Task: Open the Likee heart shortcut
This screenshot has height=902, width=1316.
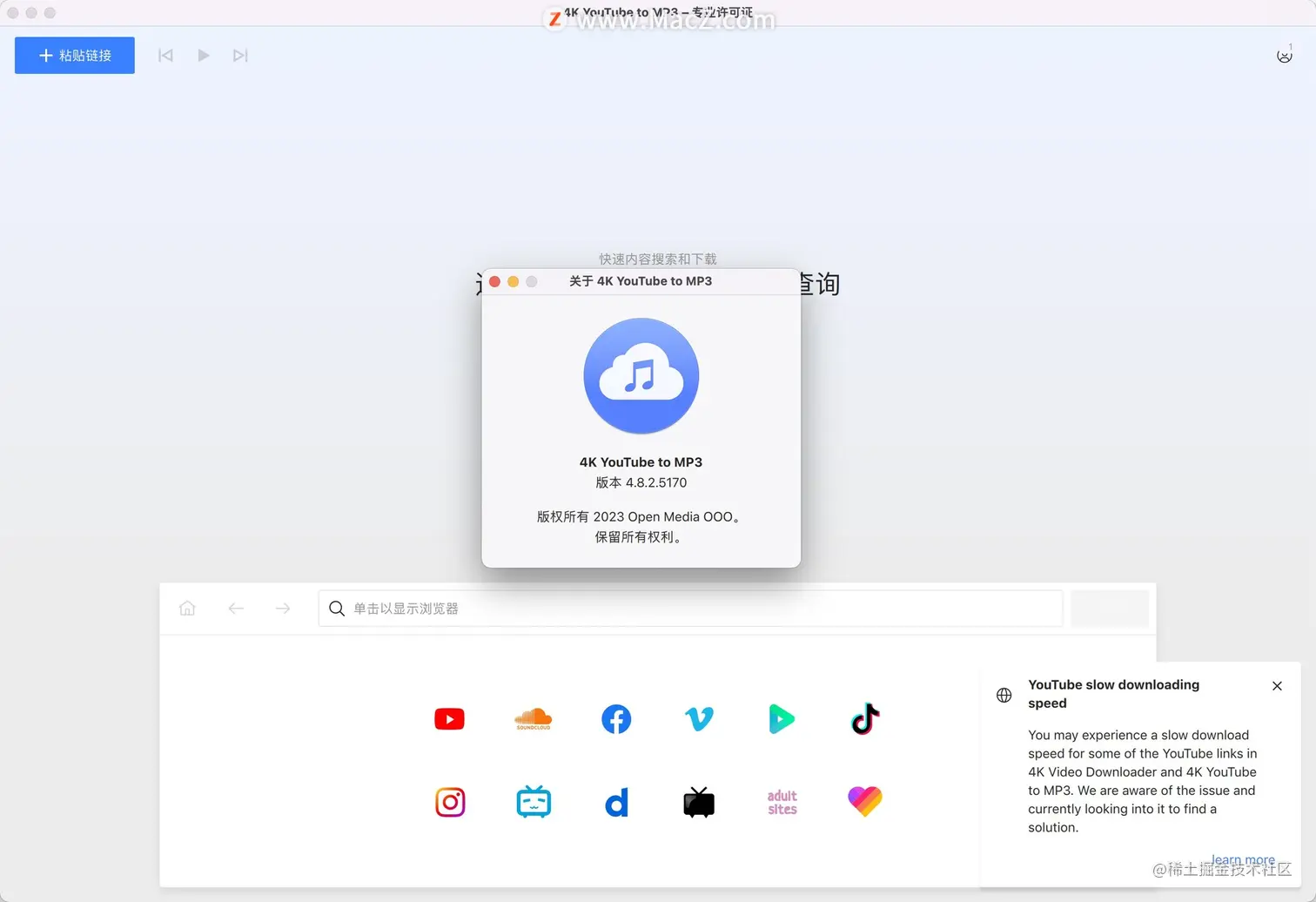Action: click(865, 802)
